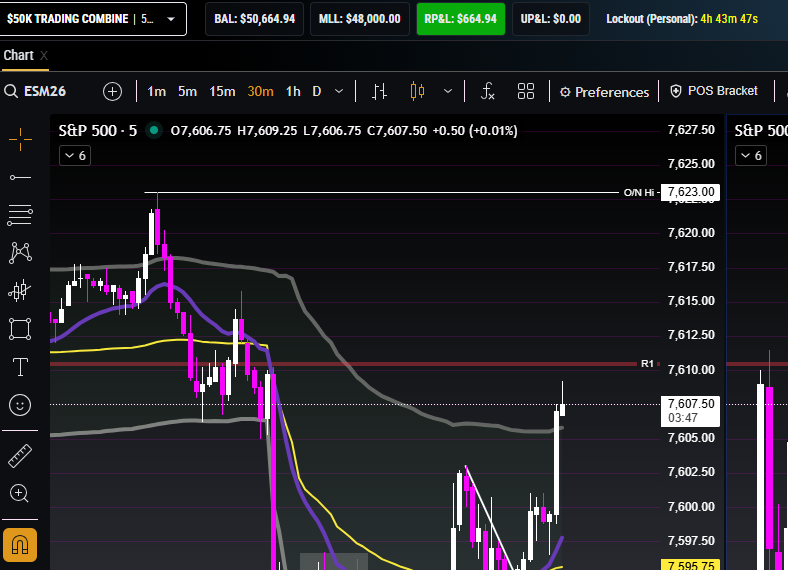The width and height of the screenshot is (788, 570).
Task: Click the 7,615.00 price axis label
Action: (691, 301)
